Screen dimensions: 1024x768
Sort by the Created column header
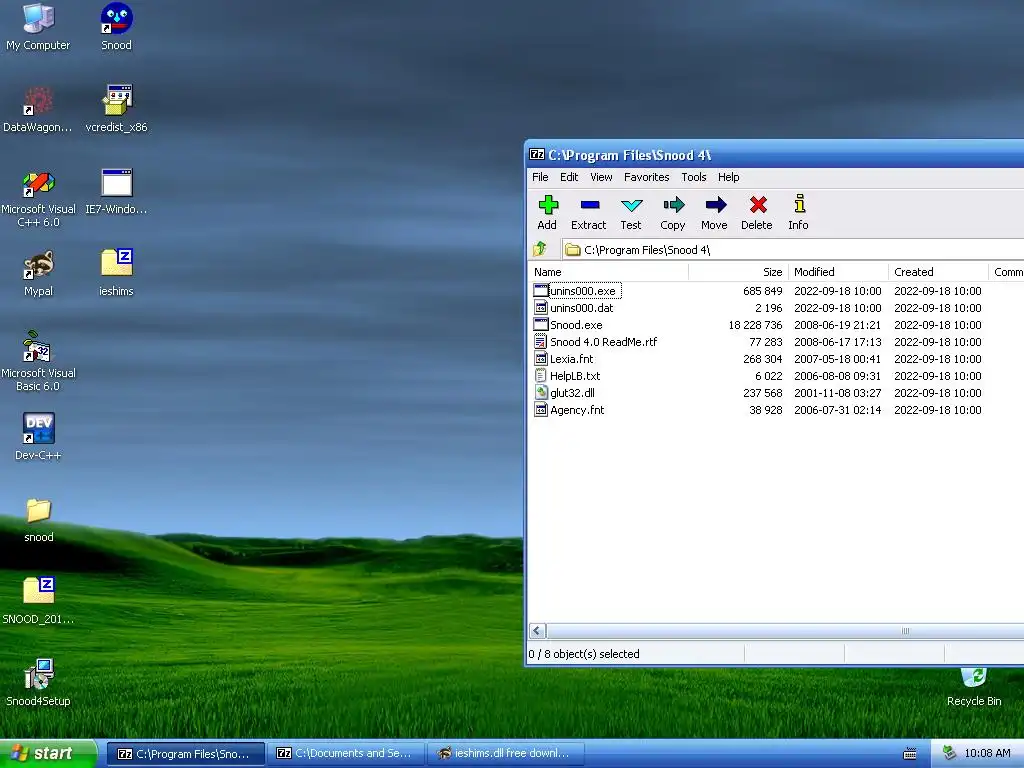pyautogui.click(x=938, y=272)
